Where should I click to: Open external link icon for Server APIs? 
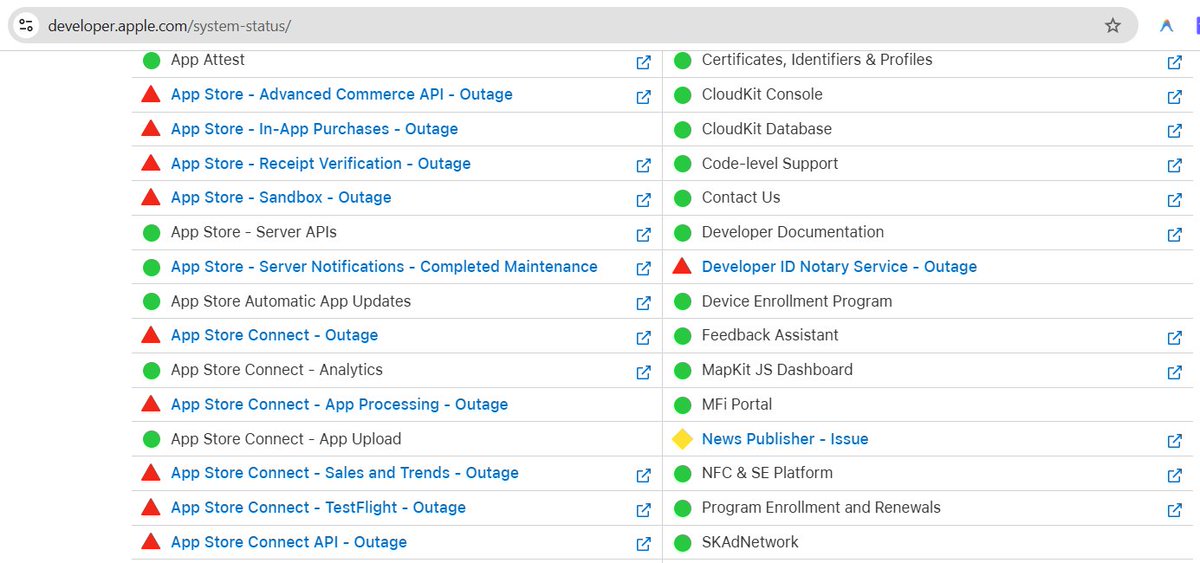(x=644, y=234)
